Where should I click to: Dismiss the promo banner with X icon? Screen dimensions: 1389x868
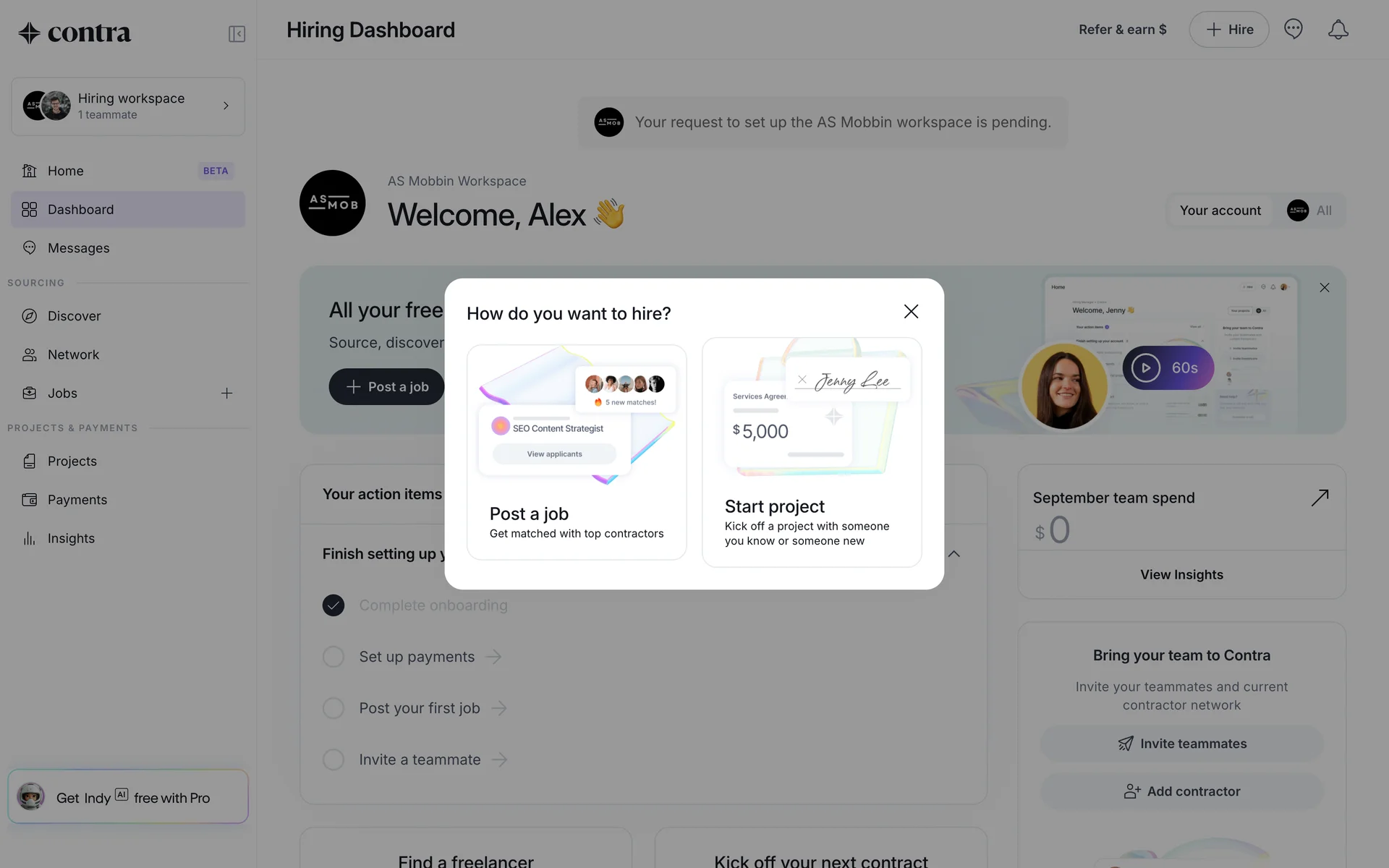(x=1325, y=288)
